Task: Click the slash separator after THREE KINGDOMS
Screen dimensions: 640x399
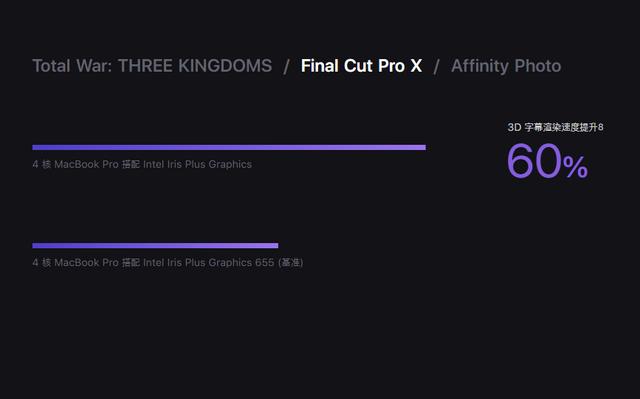Action: click(287, 66)
